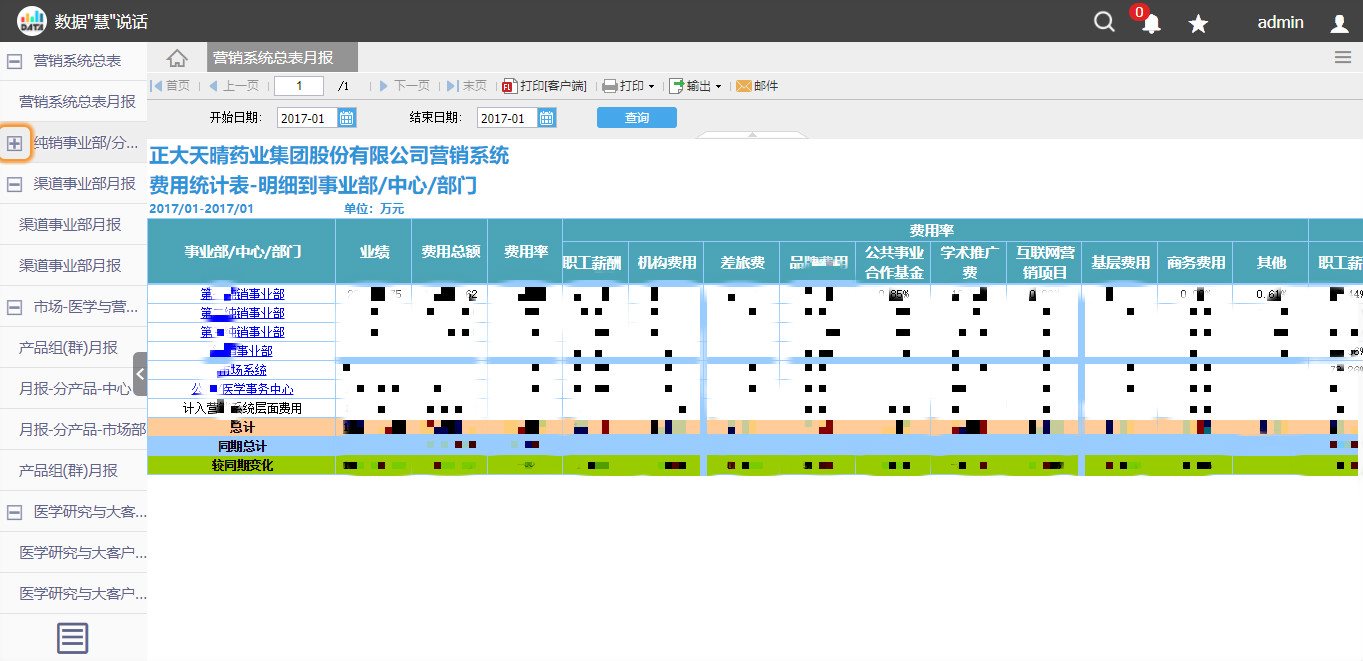Screen dimensions: 1363x661
Task: Open 营销系统总表月报 in the sidebar
Action: tap(77, 102)
